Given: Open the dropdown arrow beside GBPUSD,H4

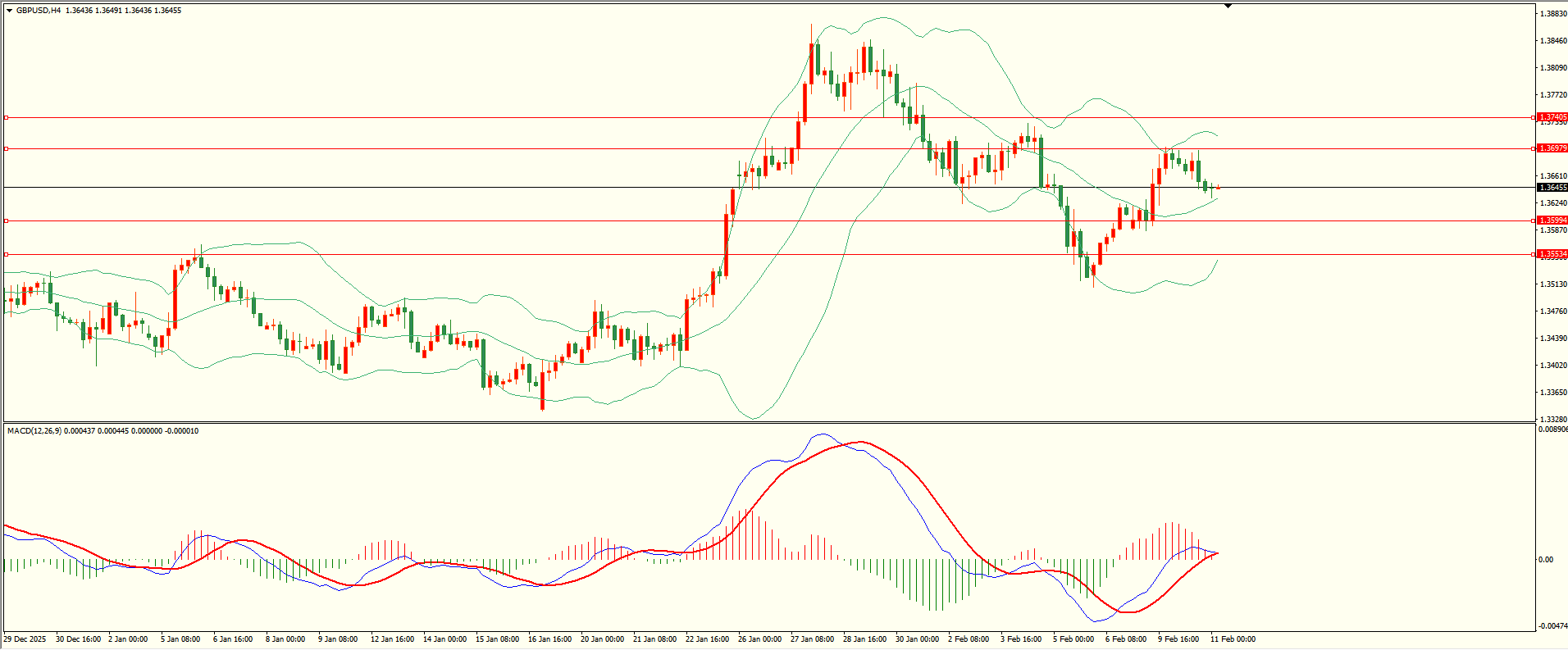Looking at the screenshot, I should [x=9, y=11].
